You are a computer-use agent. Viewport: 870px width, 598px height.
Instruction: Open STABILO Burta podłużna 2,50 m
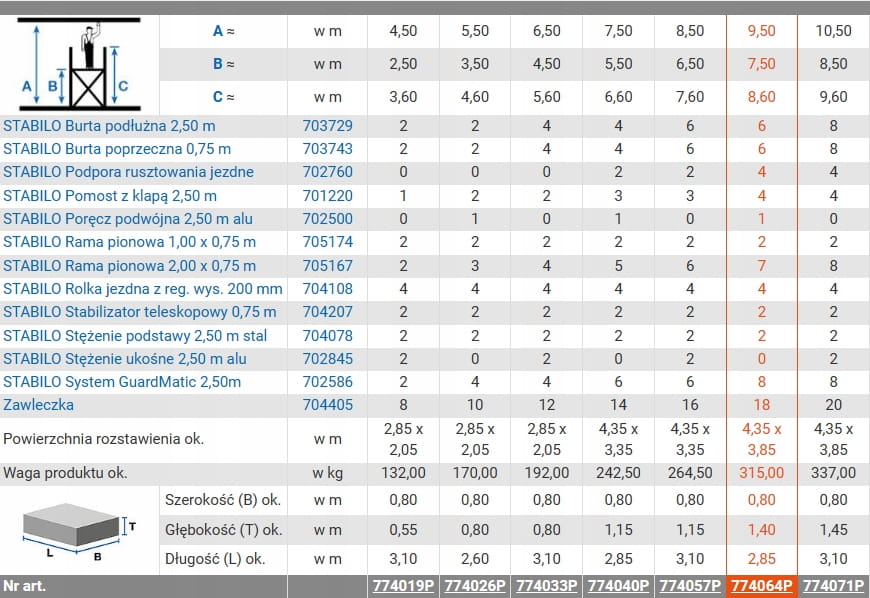click(109, 126)
